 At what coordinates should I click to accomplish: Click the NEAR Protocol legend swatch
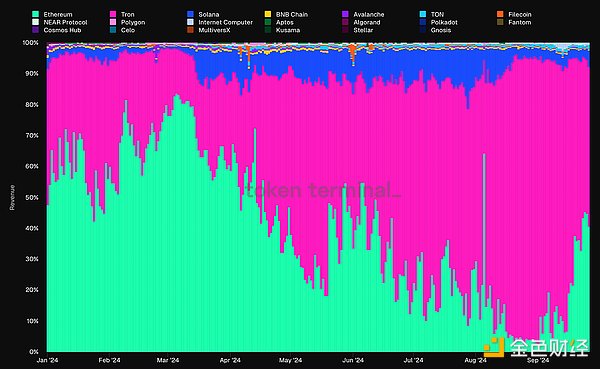(x=36, y=22)
